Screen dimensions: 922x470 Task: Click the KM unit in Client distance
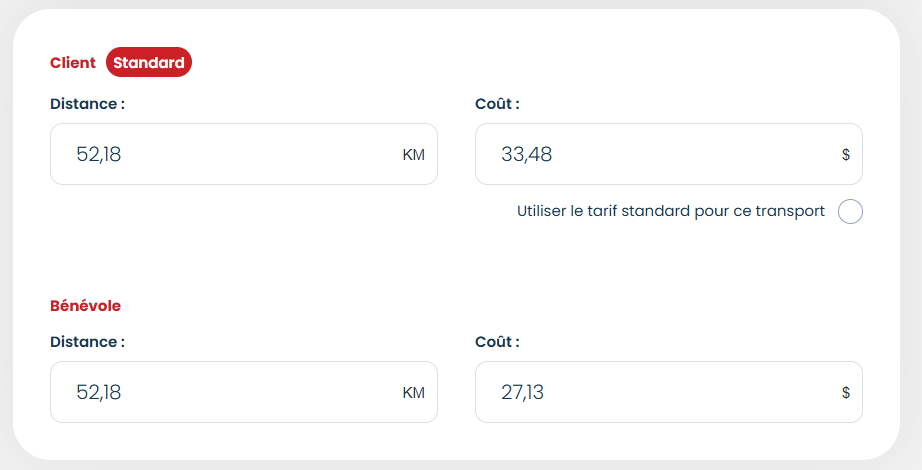[413, 155]
